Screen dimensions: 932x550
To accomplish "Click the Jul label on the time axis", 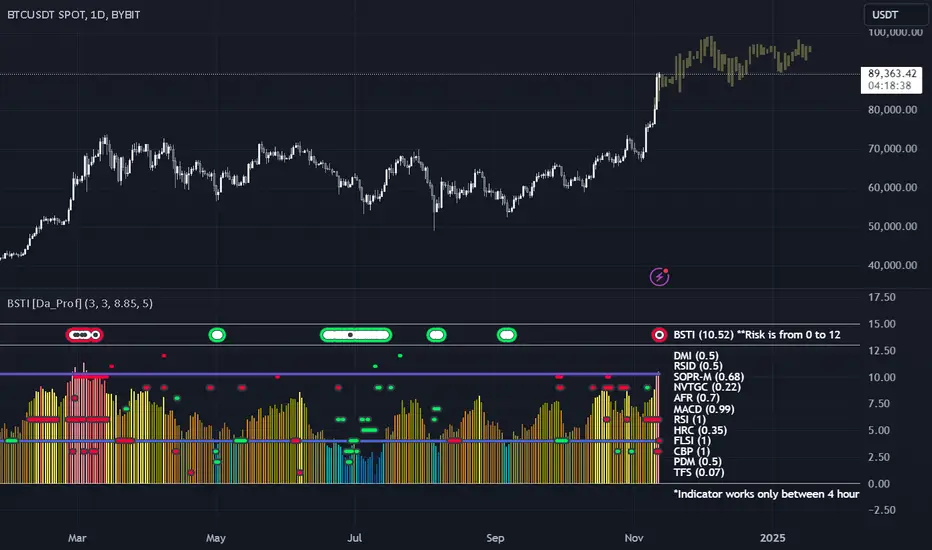I will click(354, 538).
